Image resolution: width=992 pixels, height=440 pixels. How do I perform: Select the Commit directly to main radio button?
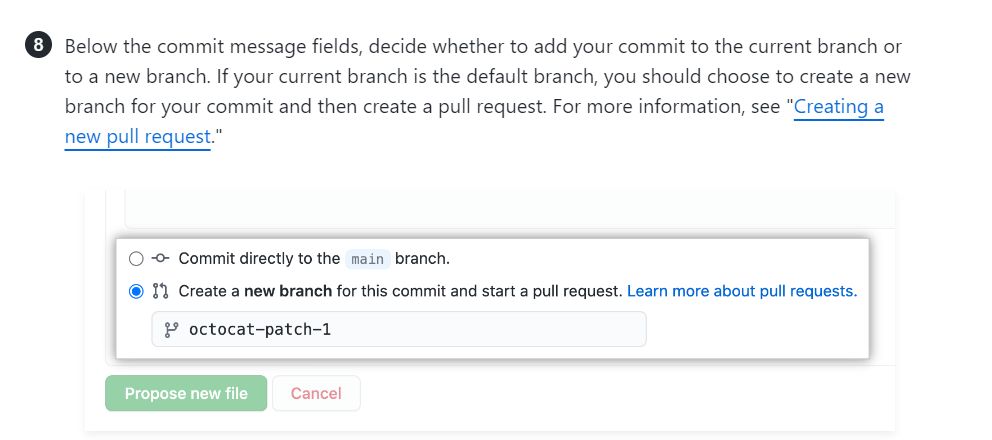[136, 259]
